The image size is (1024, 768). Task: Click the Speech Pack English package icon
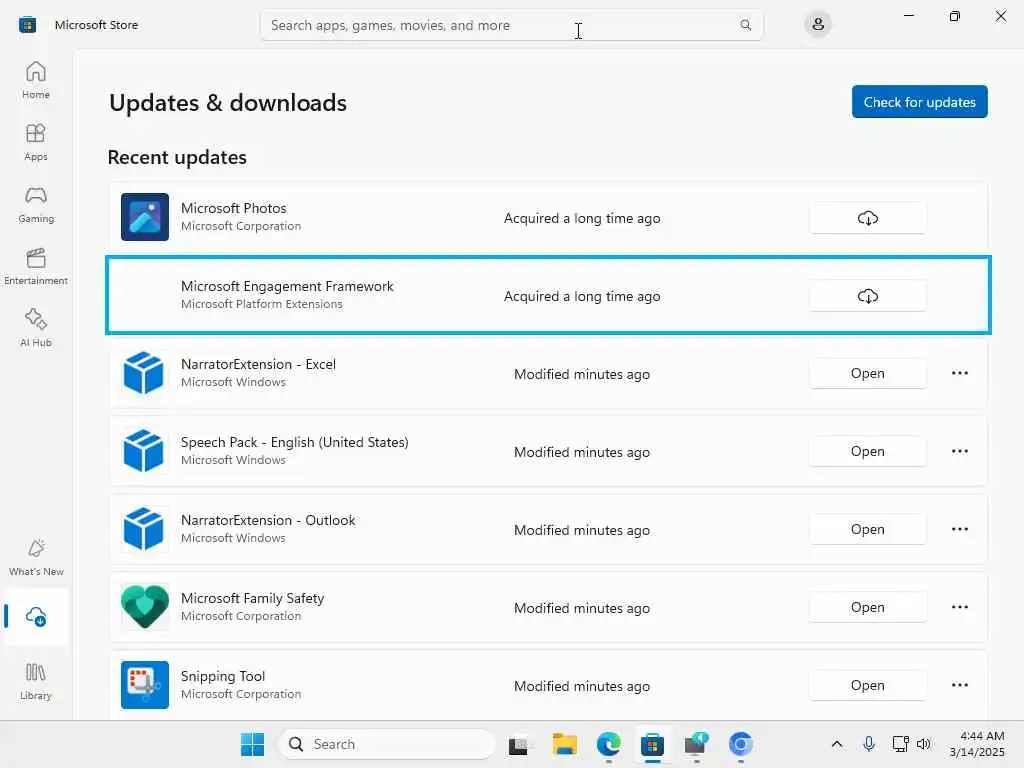(x=144, y=451)
